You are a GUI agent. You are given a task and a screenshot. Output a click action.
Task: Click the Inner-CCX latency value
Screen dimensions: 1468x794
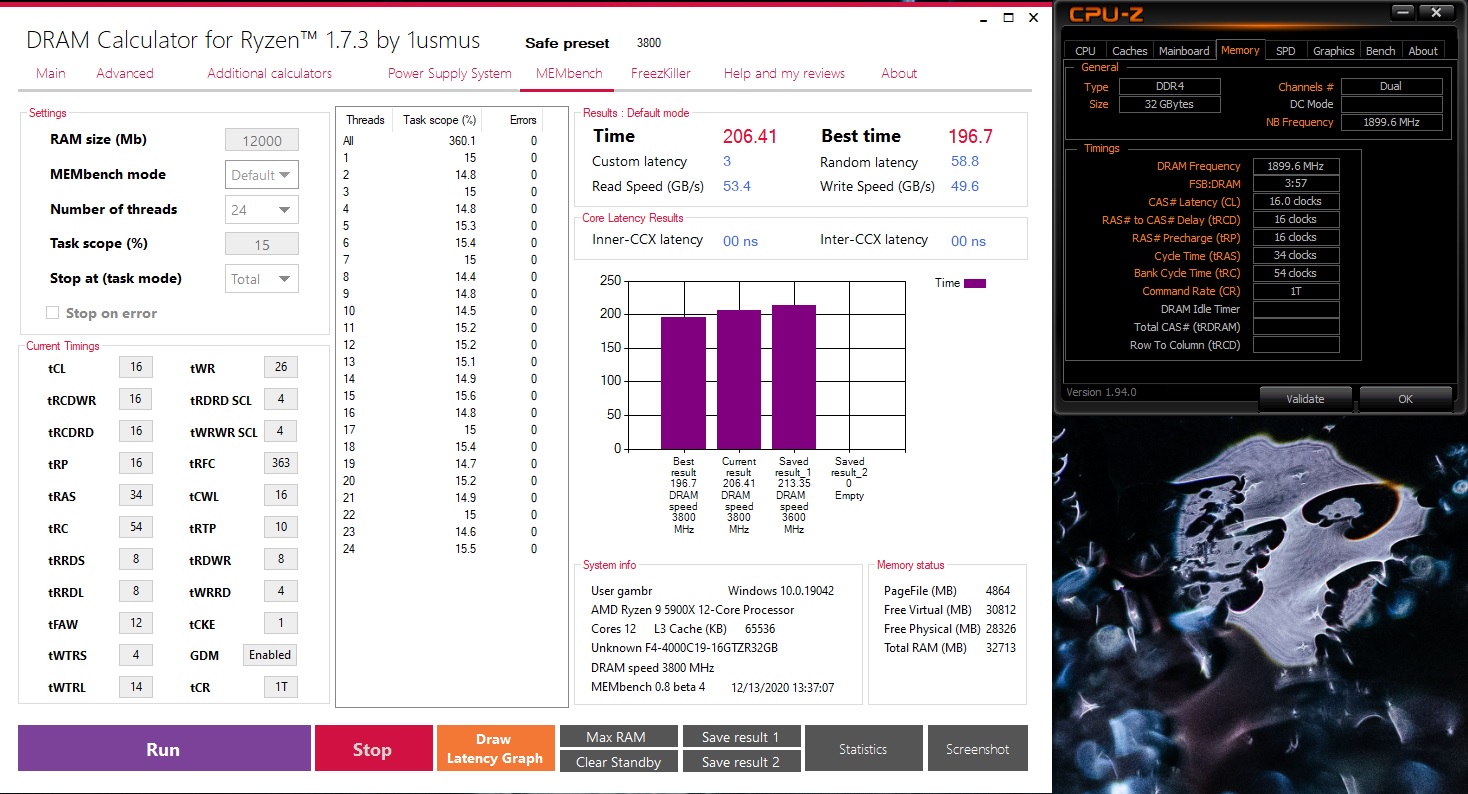(741, 241)
